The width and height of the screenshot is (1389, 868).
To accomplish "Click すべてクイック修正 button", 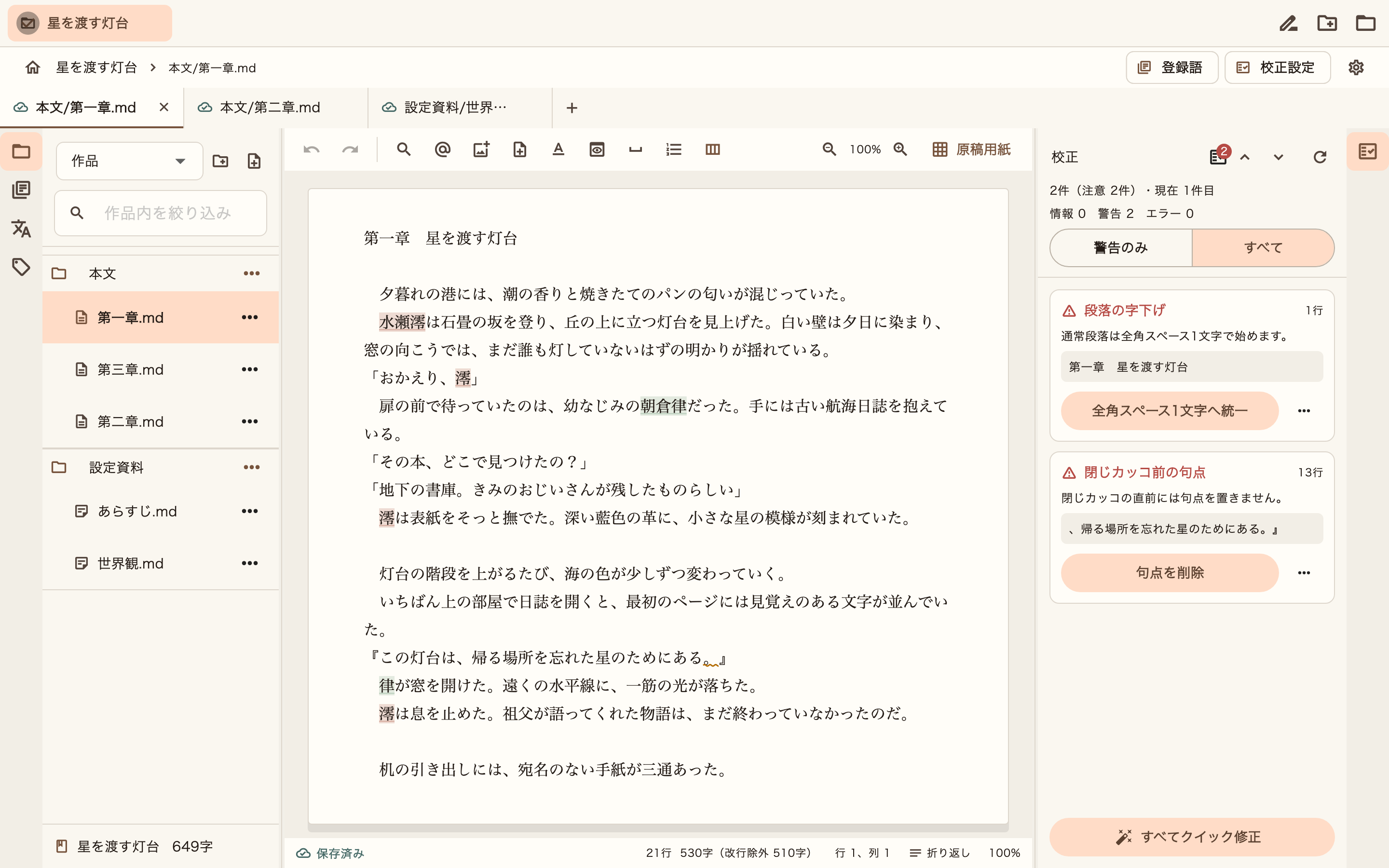I will click(1192, 837).
